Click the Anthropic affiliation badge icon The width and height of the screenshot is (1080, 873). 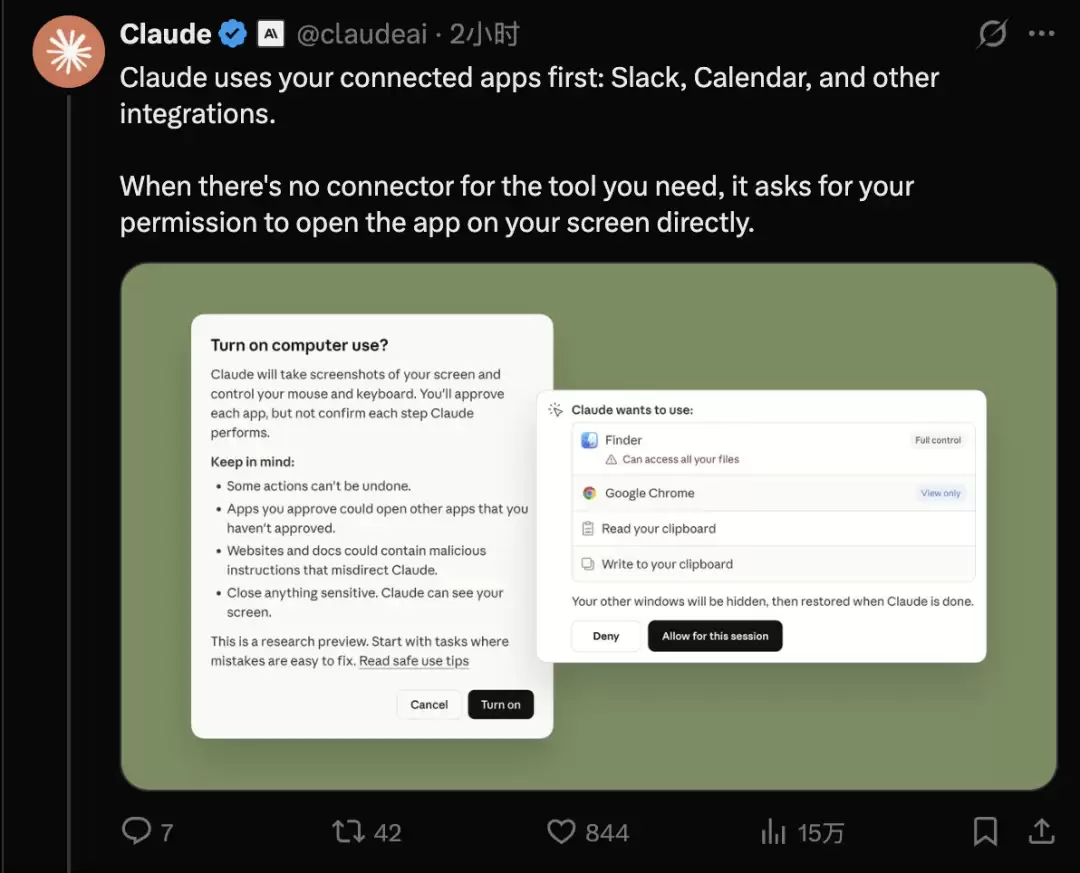tap(270, 35)
